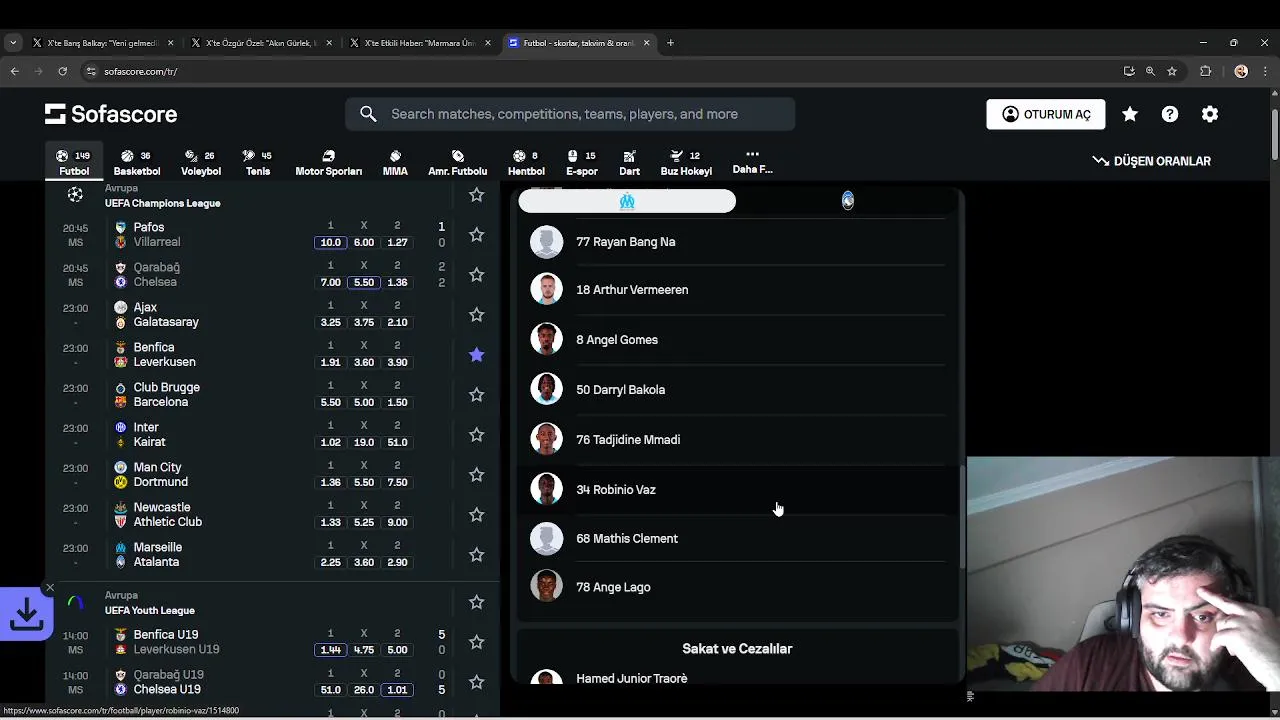1280x720 pixels.
Task: Dismiss the download widget with X
Action: point(49,588)
